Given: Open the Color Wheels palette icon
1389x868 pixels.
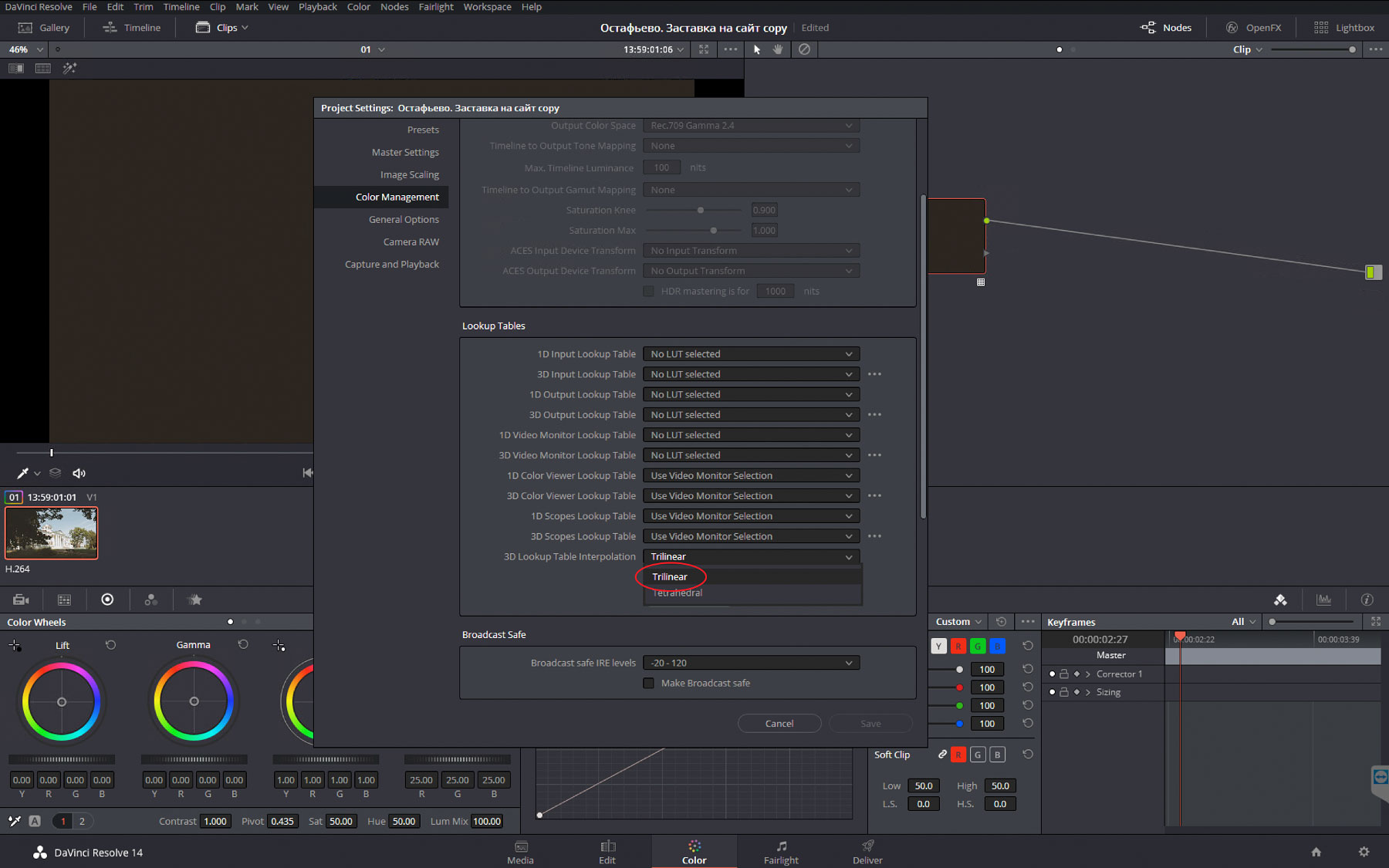Looking at the screenshot, I should pos(107,599).
